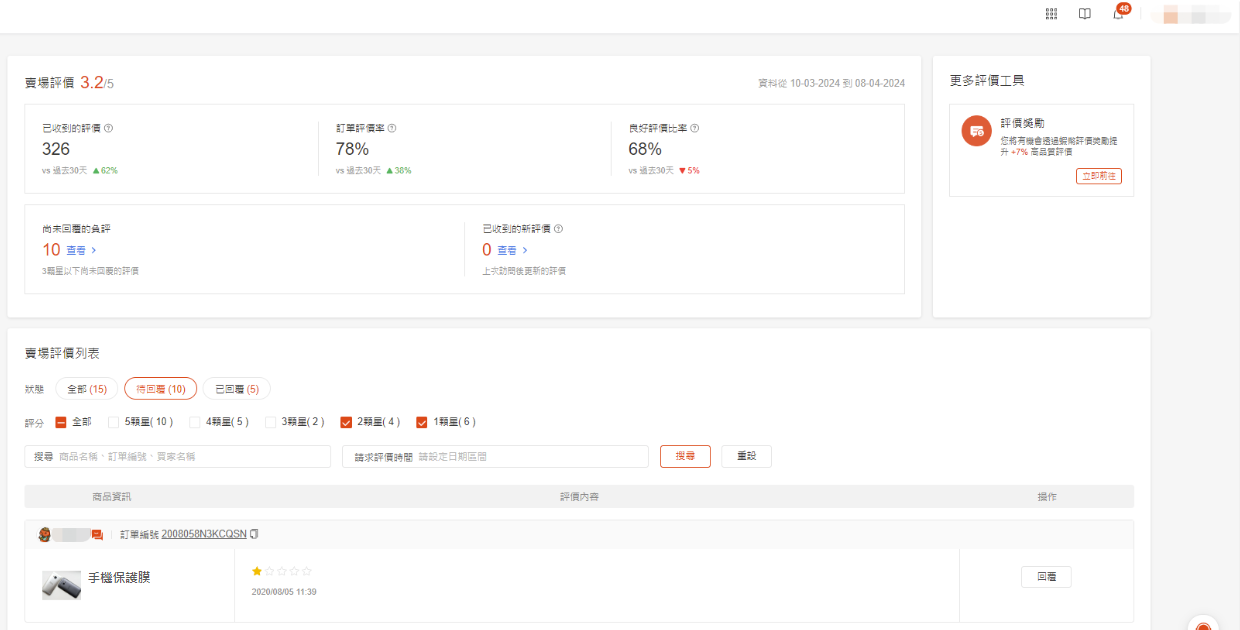1240x630 pixels.
Task: Click help icon next to 訂單評價率
Action: 392,128
